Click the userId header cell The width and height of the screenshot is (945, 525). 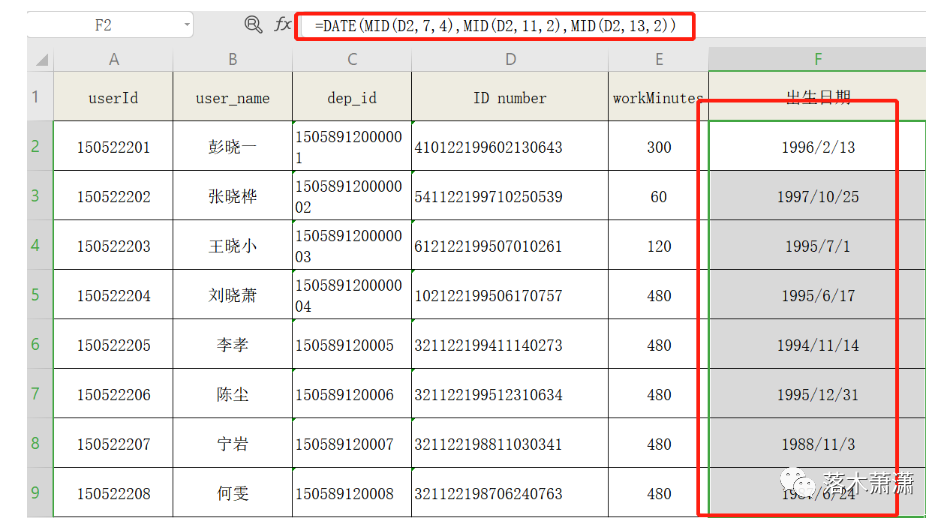[x=113, y=97]
